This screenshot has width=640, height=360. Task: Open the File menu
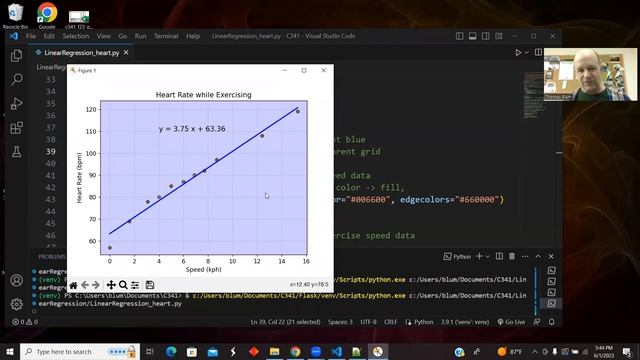[x=31, y=36]
